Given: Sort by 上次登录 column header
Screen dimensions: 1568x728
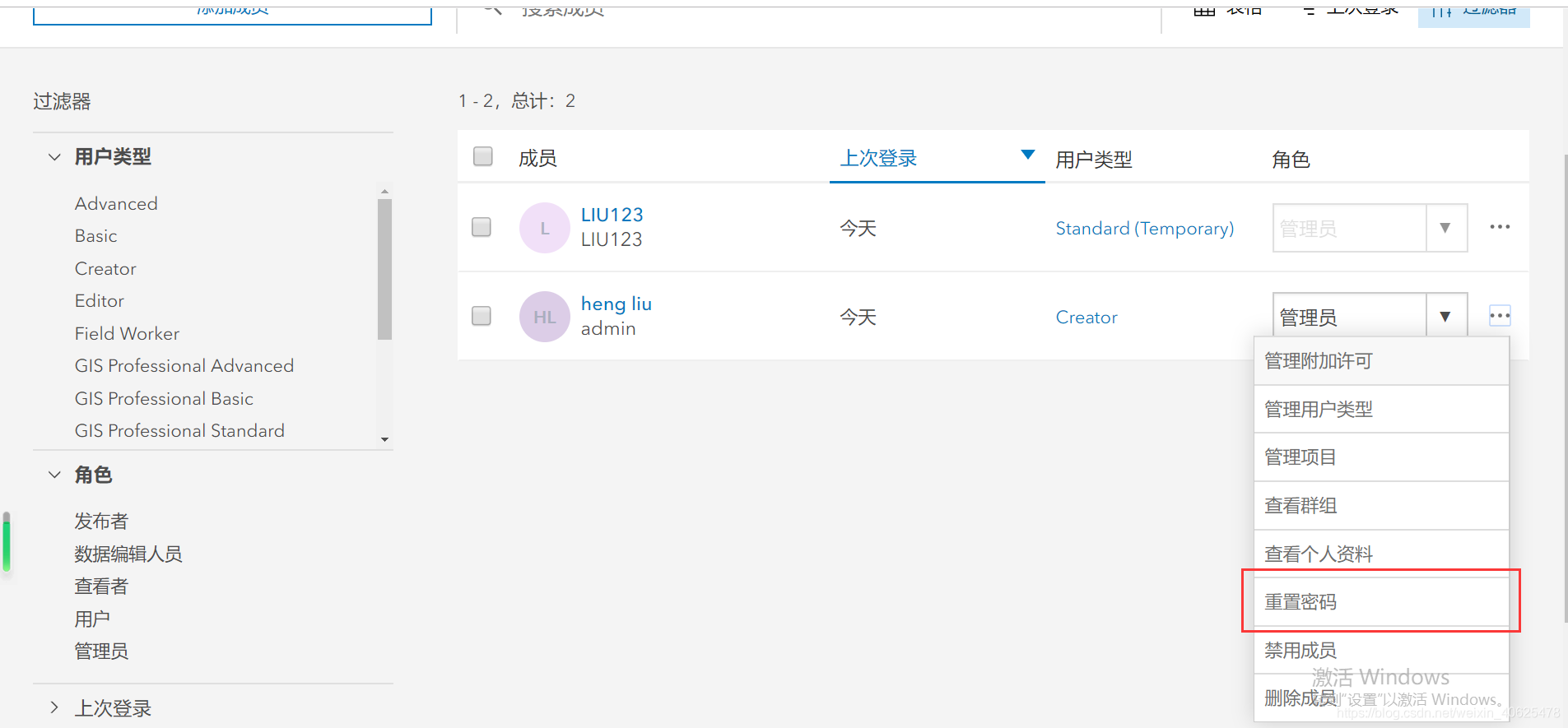Looking at the screenshot, I should [878, 158].
